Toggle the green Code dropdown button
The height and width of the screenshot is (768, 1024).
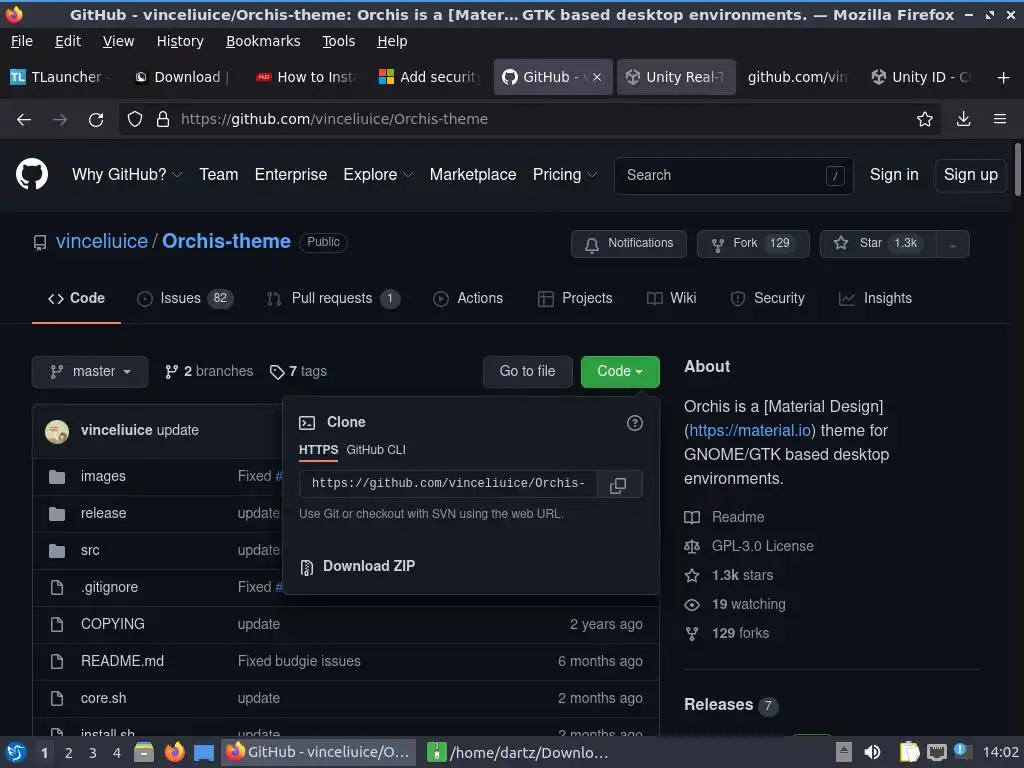click(620, 372)
